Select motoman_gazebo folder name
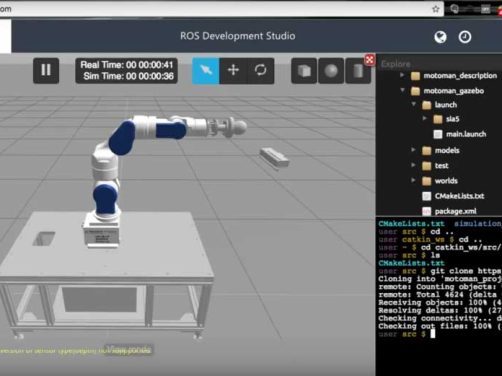 click(x=454, y=91)
